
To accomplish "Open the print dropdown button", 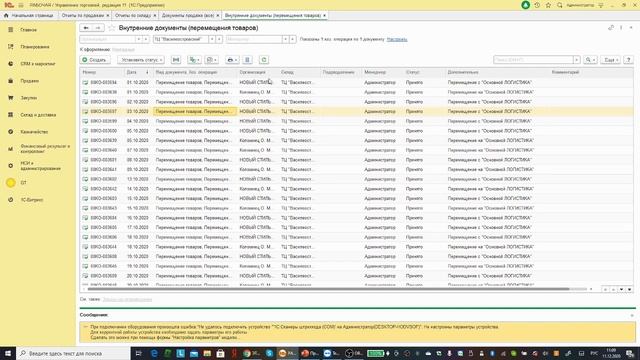I will click(232, 60).
